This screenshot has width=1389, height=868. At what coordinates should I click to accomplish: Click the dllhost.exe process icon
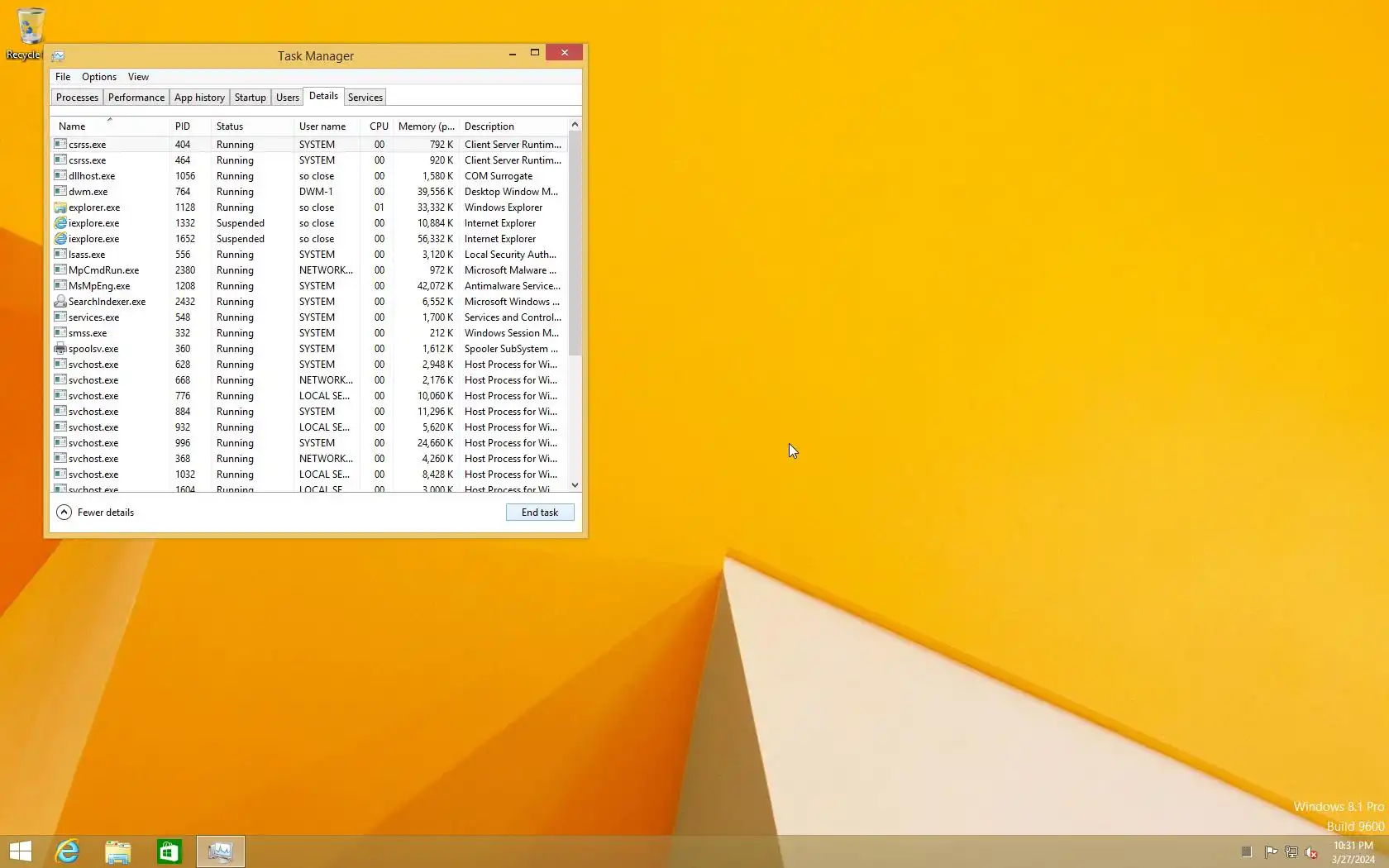pyautogui.click(x=60, y=175)
